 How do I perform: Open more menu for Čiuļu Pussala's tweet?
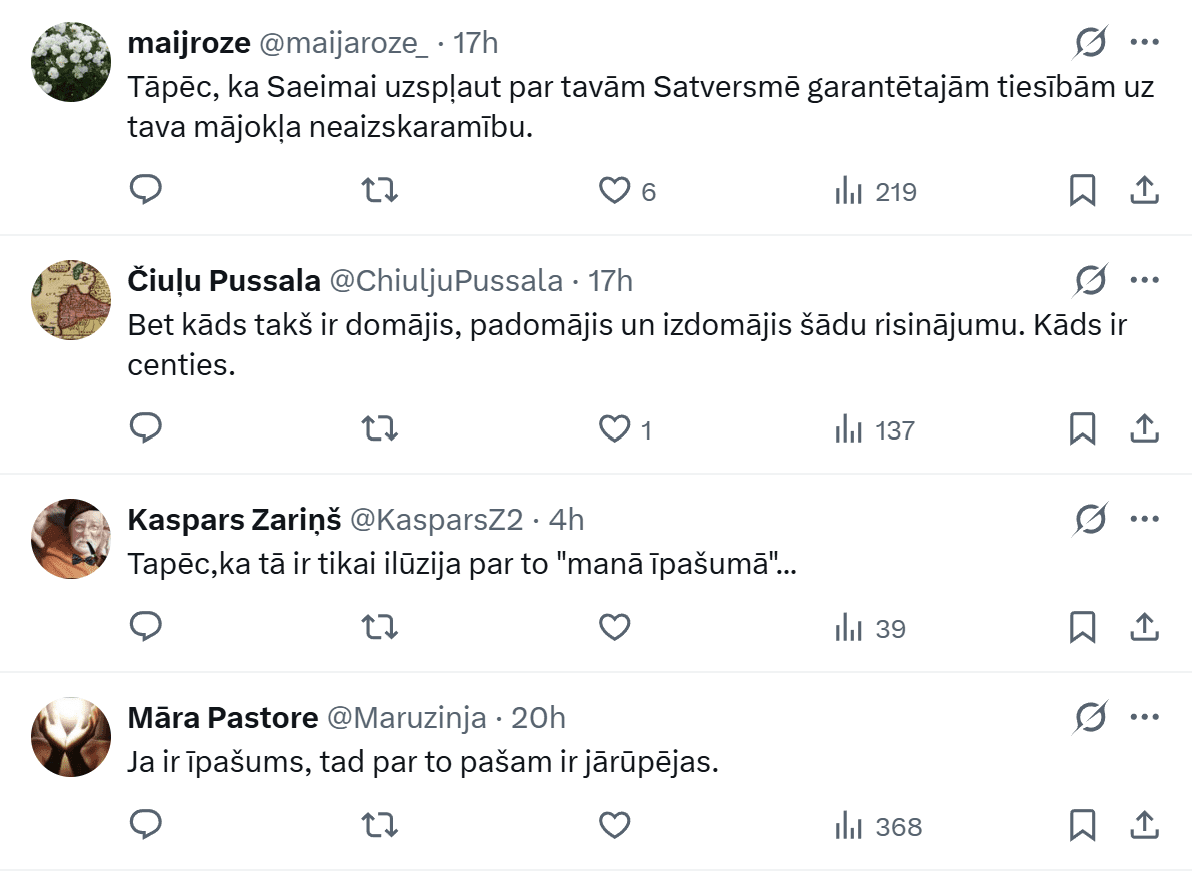point(1143,281)
